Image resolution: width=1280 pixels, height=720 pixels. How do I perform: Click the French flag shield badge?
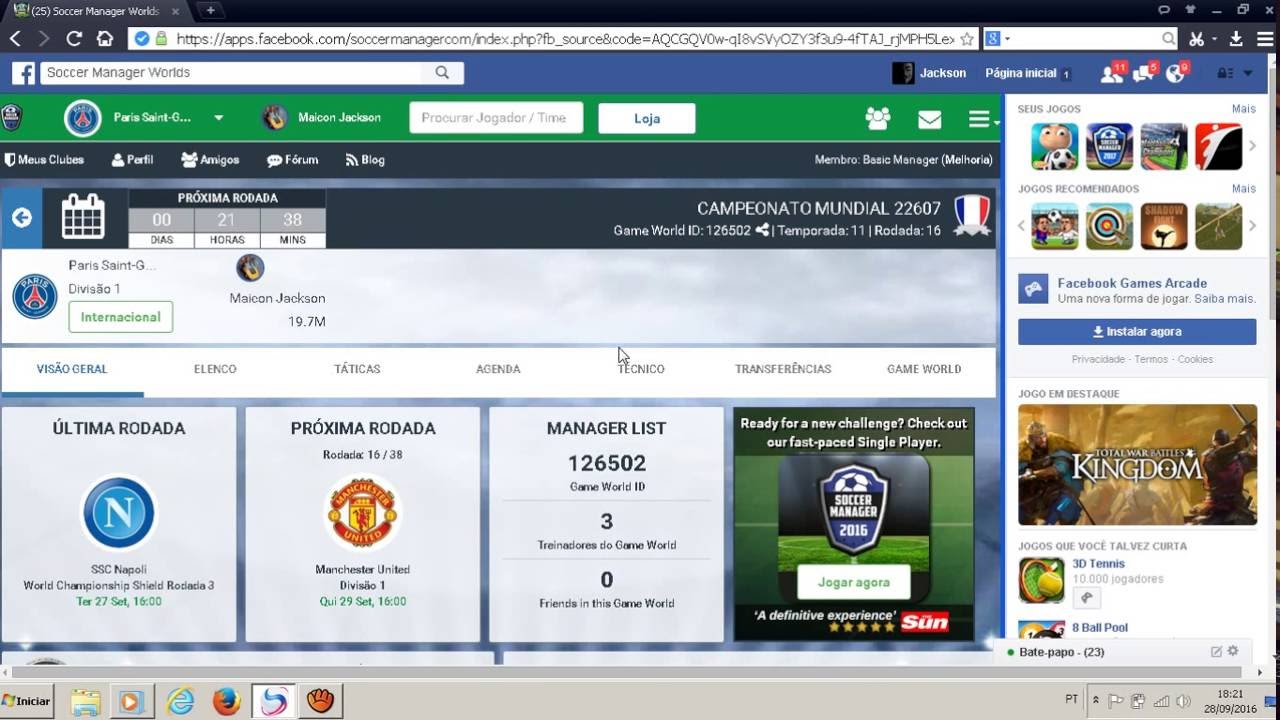pos(971,215)
